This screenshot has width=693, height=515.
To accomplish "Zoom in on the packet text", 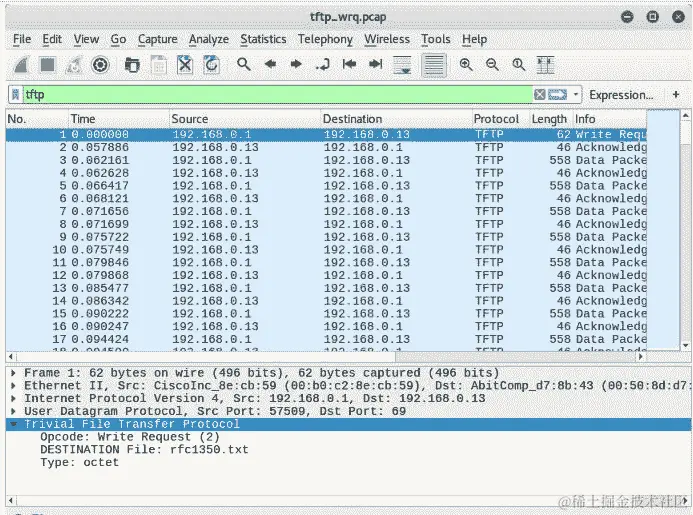I will click(466, 65).
